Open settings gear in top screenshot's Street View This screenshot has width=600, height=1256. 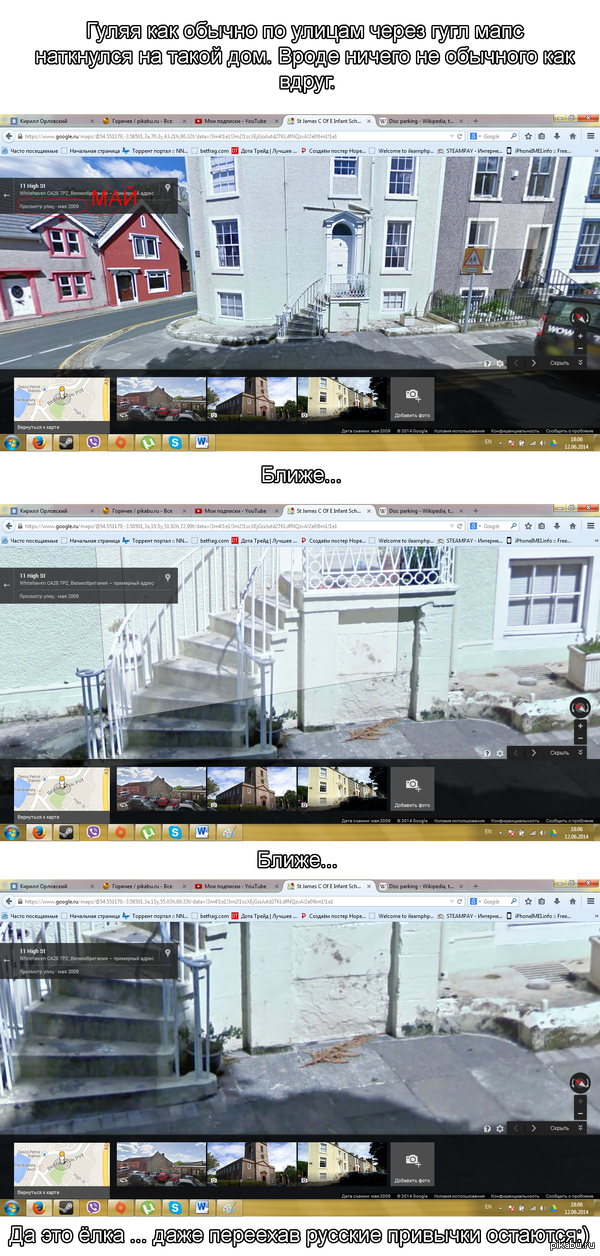[x=500, y=363]
